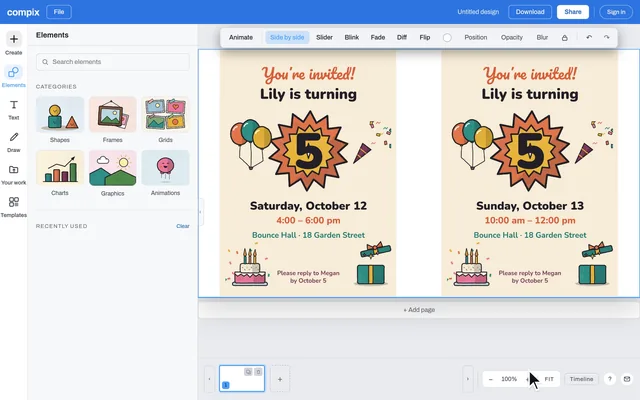Open the Animations category
This screenshot has width=640, height=400.
click(x=165, y=173)
